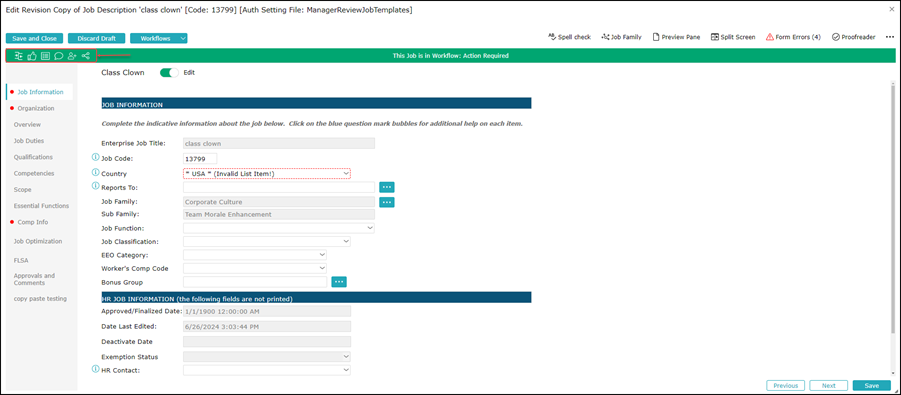Go to the Job Optimization section
This screenshot has width=901, height=395.
[38, 241]
